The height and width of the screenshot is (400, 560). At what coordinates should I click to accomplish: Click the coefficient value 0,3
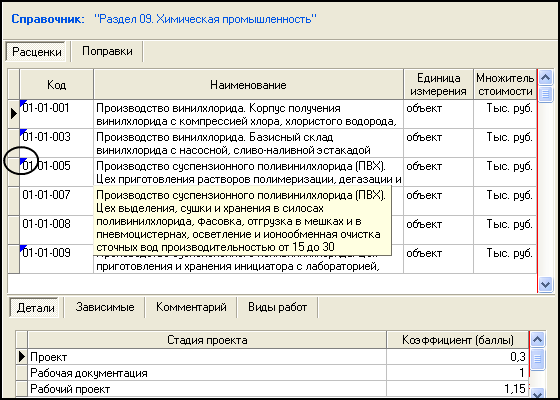pos(458,356)
